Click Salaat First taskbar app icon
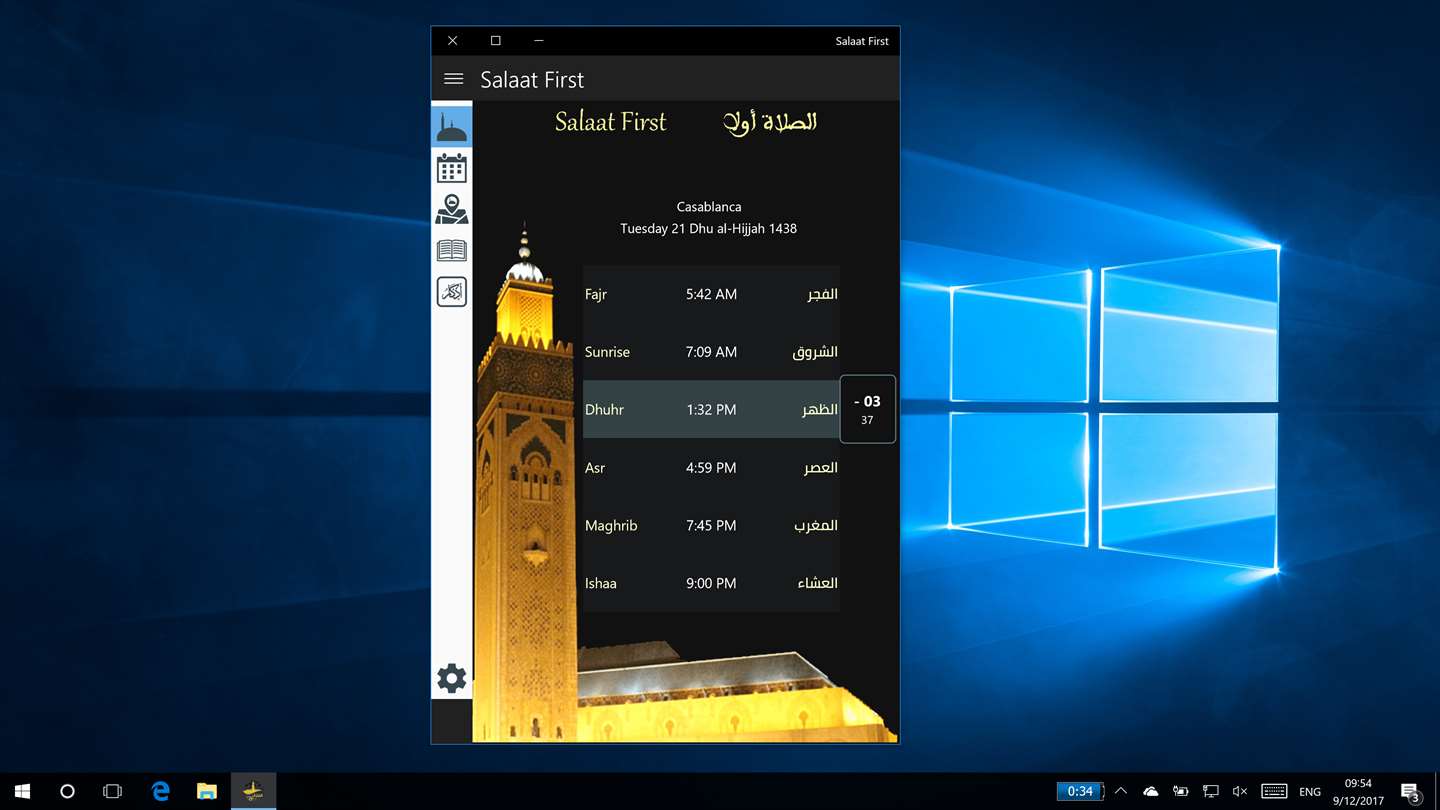Screen dimensions: 1440x810 (253, 791)
